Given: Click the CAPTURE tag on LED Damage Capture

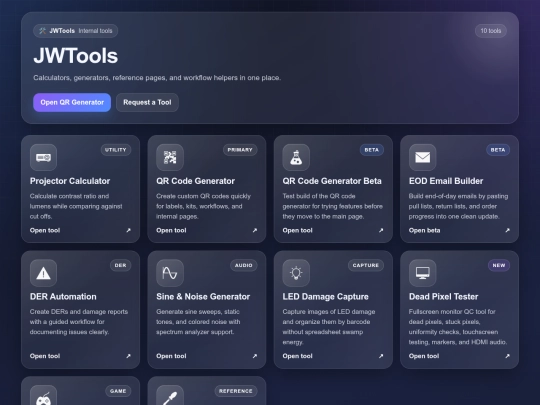Looking at the screenshot, I should tap(366, 265).
